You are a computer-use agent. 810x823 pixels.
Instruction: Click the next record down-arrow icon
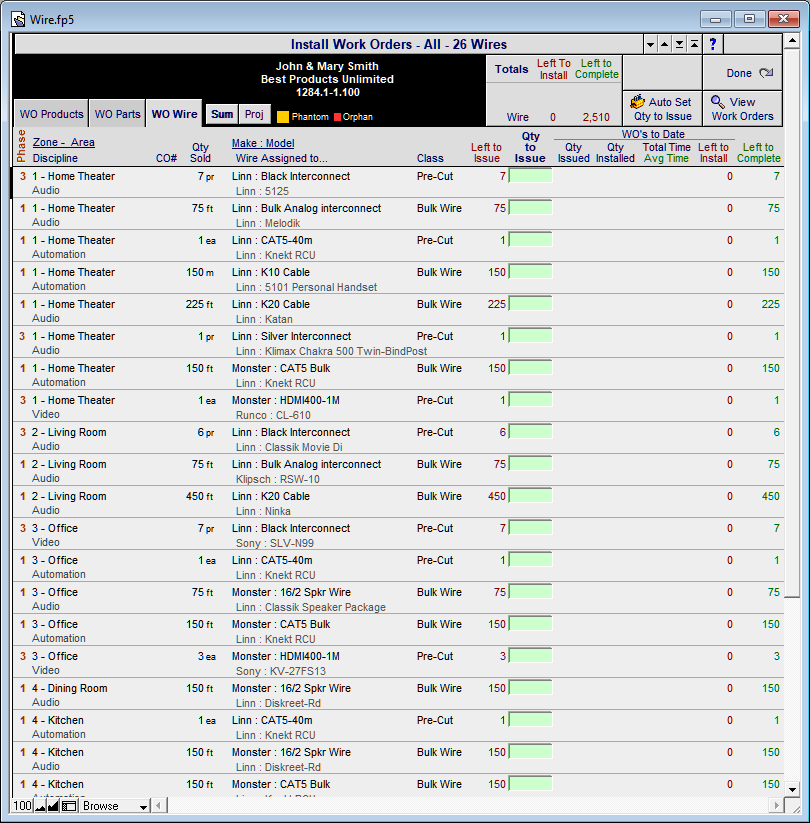(x=650, y=44)
